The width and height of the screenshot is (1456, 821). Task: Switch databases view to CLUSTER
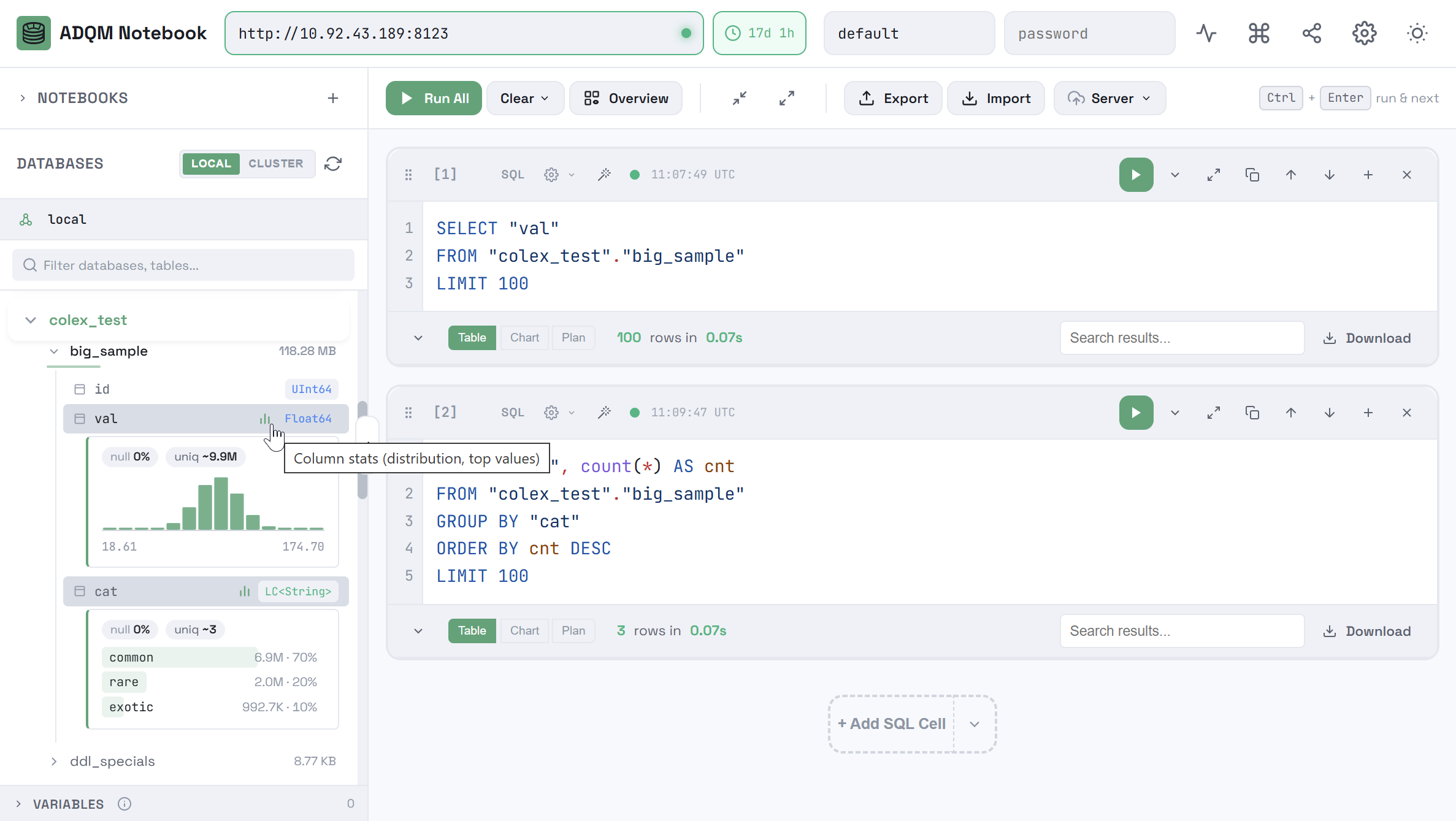[x=276, y=164]
